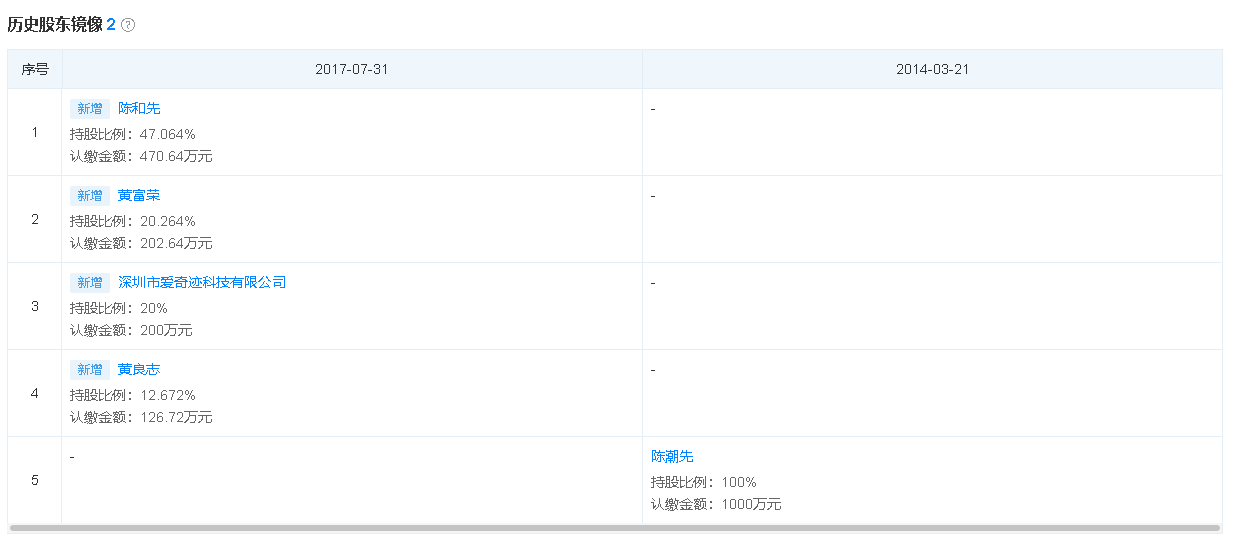The image size is (1234, 543).
Task: Select the 2017-07-31 column header
Action: (351, 70)
